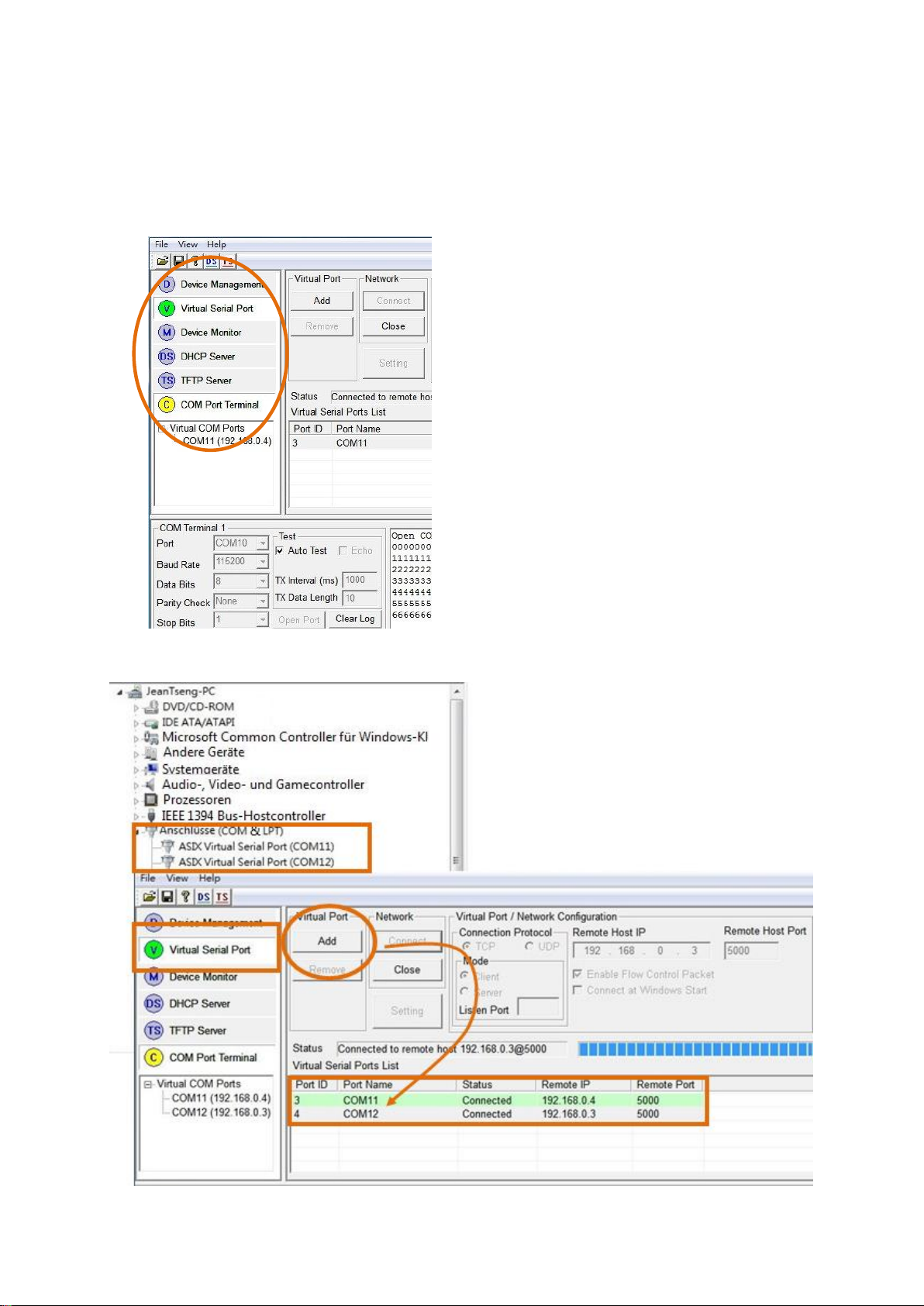This screenshot has width=924, height=1306.
Task: Expand the DVD/CD-ROM node in Device Manager
Action: click(x=136, y=708)
